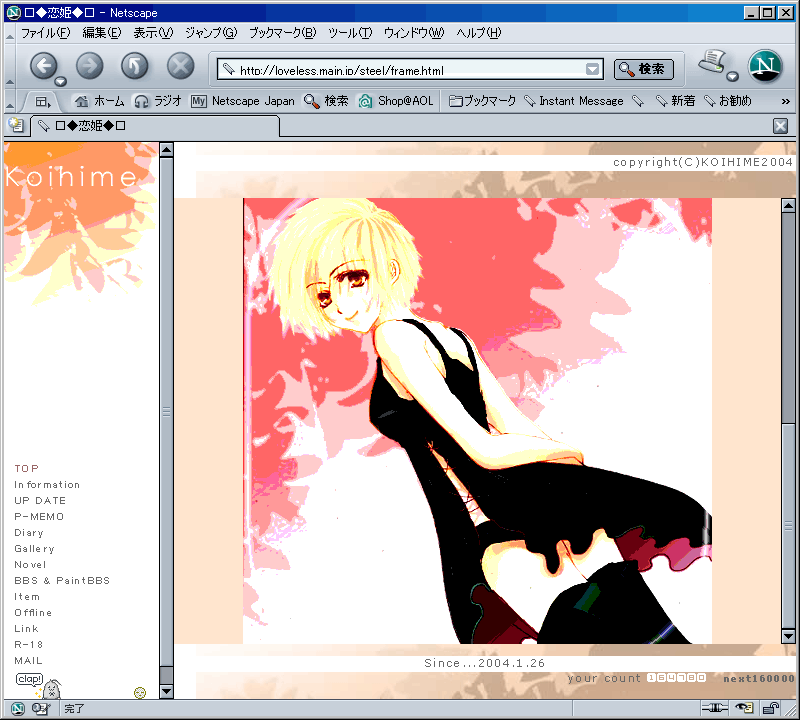Open the ジャンプ(G) menu
This screenshot has height=720, width=800.
(211, 33)
